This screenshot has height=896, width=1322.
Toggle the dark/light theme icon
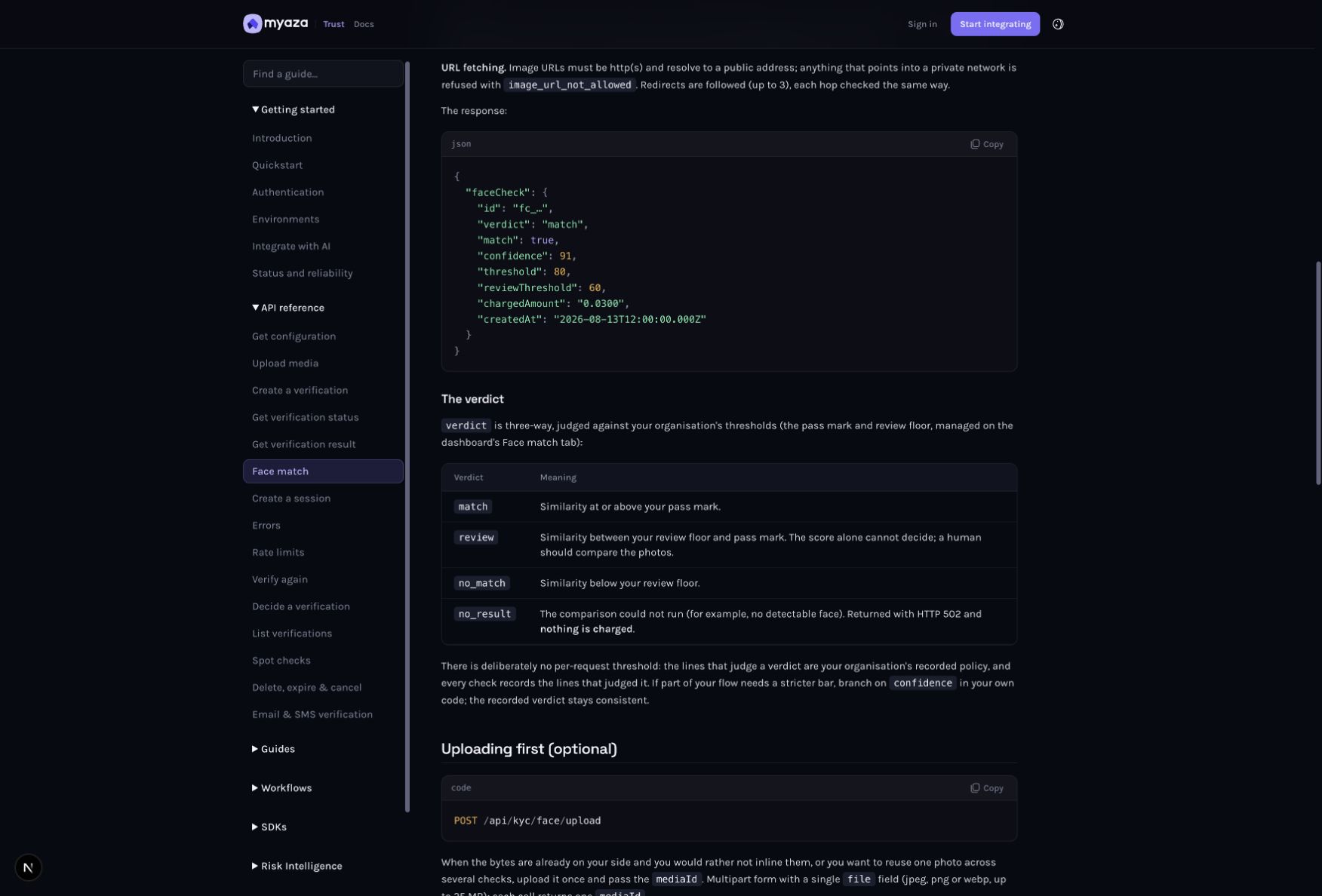[1058, 24]
